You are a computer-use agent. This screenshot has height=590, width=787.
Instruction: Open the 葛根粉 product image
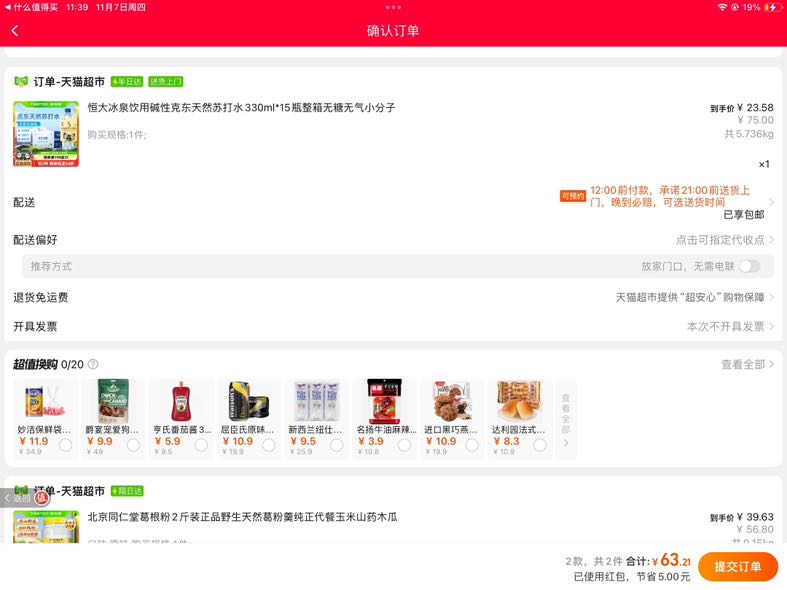click(46, 526)
